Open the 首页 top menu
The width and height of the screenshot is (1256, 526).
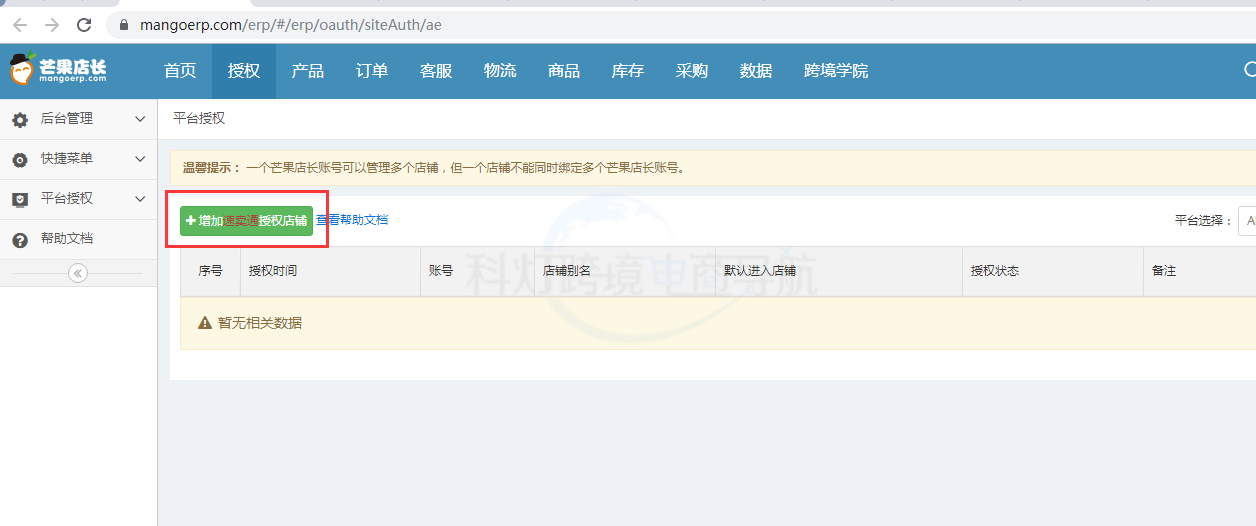click(x=180, y=71)
